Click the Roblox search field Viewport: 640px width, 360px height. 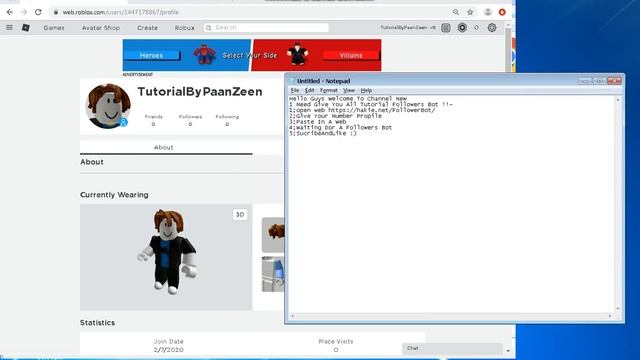(x=266, y=27)
